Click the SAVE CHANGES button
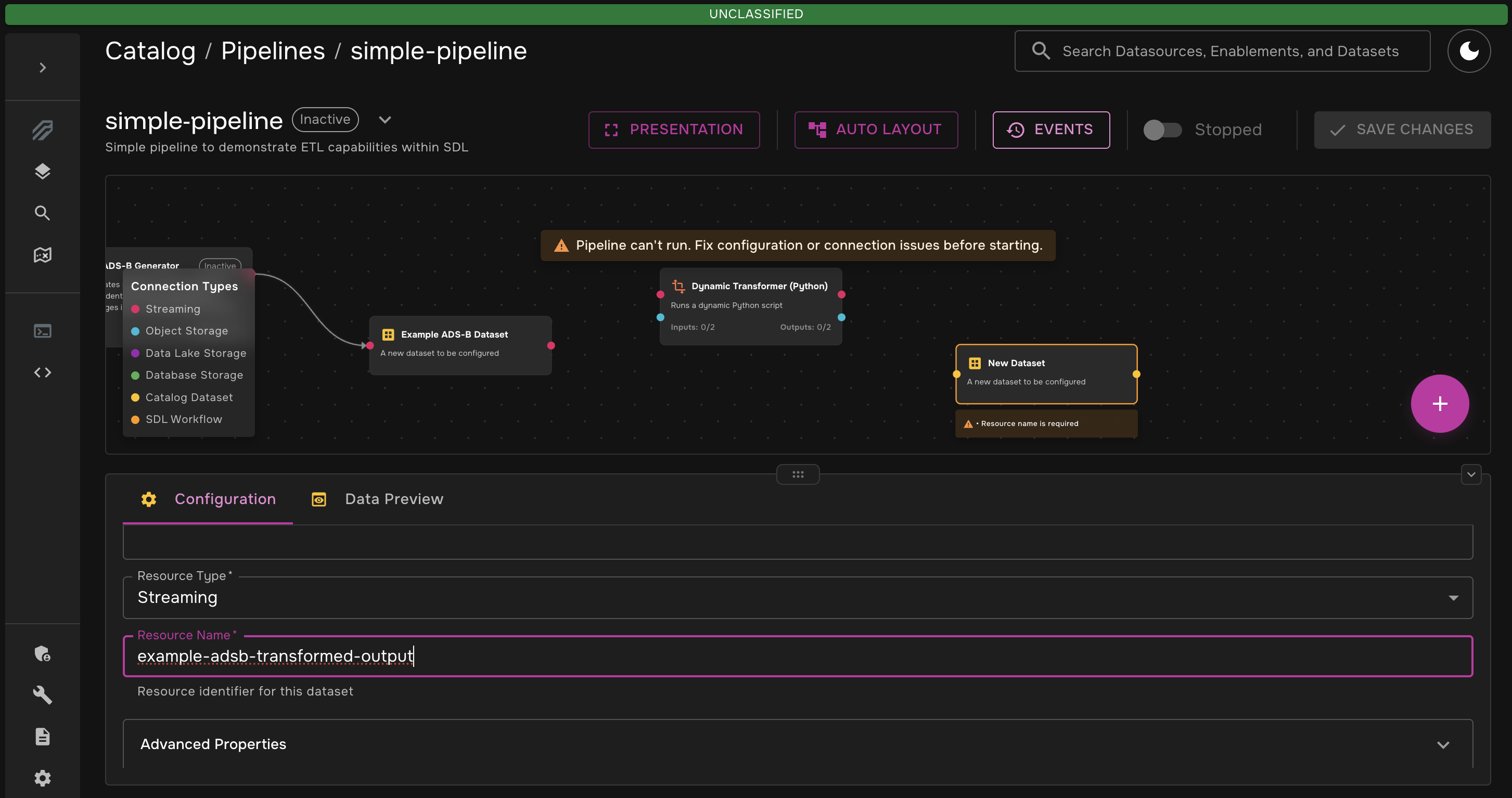 pyautogui.click(x=1402, y=130)
